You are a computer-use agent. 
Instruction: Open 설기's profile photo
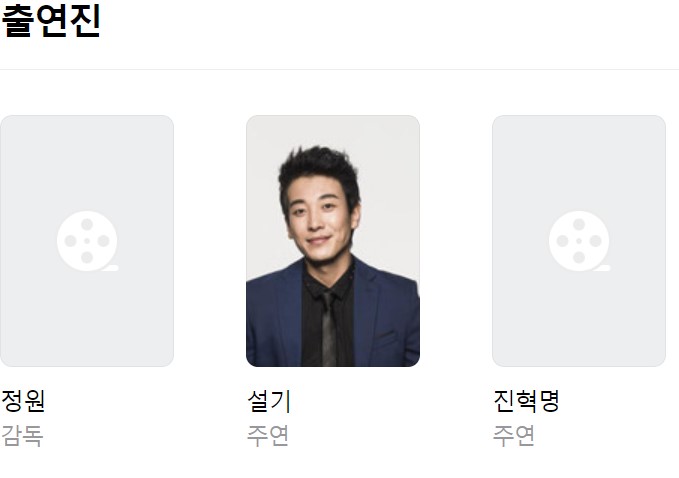[x=333, y=241]
